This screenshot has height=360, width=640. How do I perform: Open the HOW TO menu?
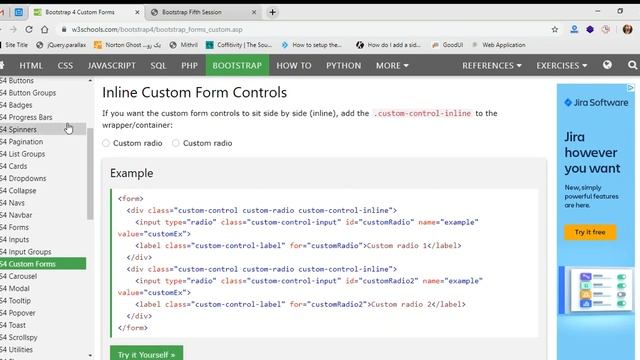click(x=294, y=65)
